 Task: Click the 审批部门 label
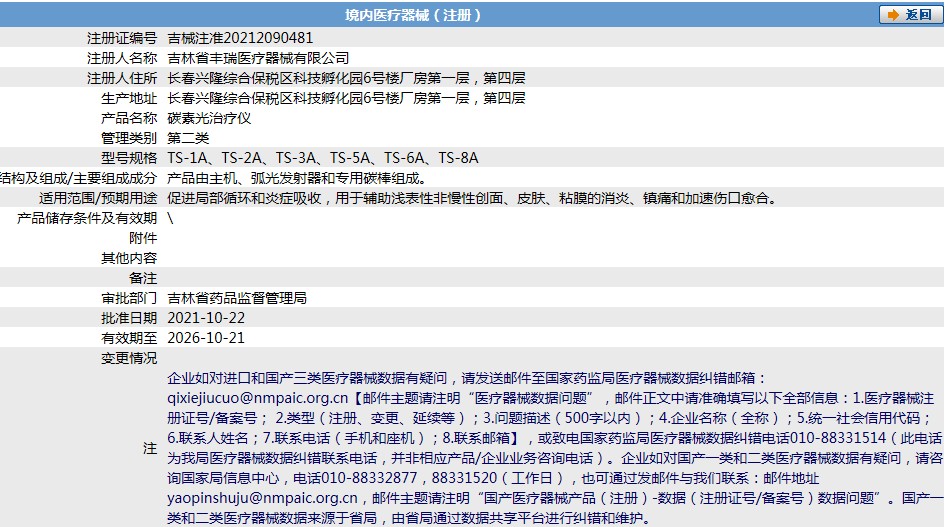click(x=129, y=298)
